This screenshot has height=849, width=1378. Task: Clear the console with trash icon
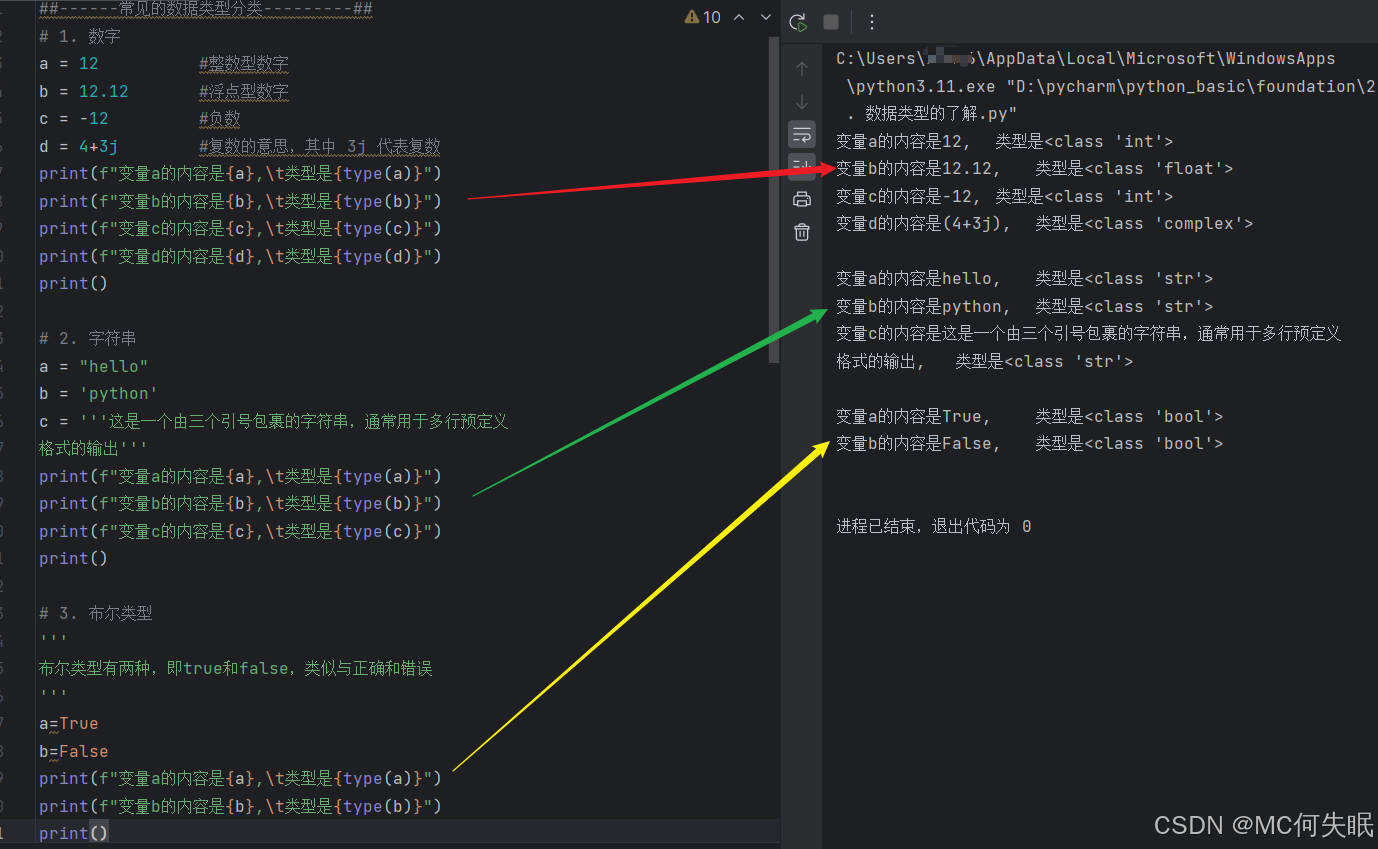[801, 232]
